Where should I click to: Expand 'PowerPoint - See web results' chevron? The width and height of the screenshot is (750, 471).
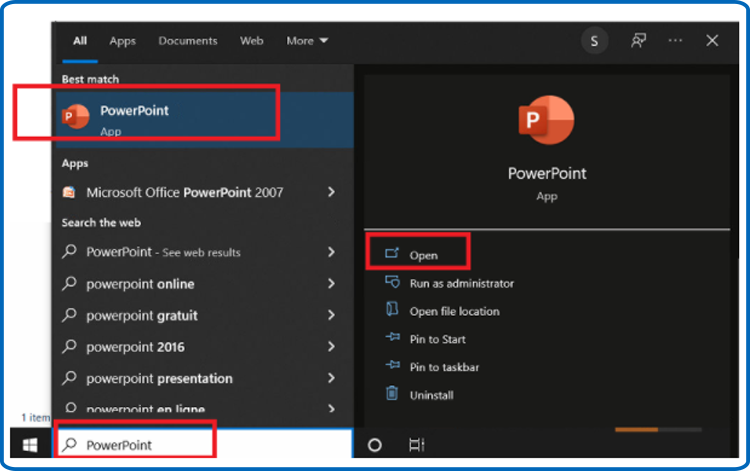point(331,252)
